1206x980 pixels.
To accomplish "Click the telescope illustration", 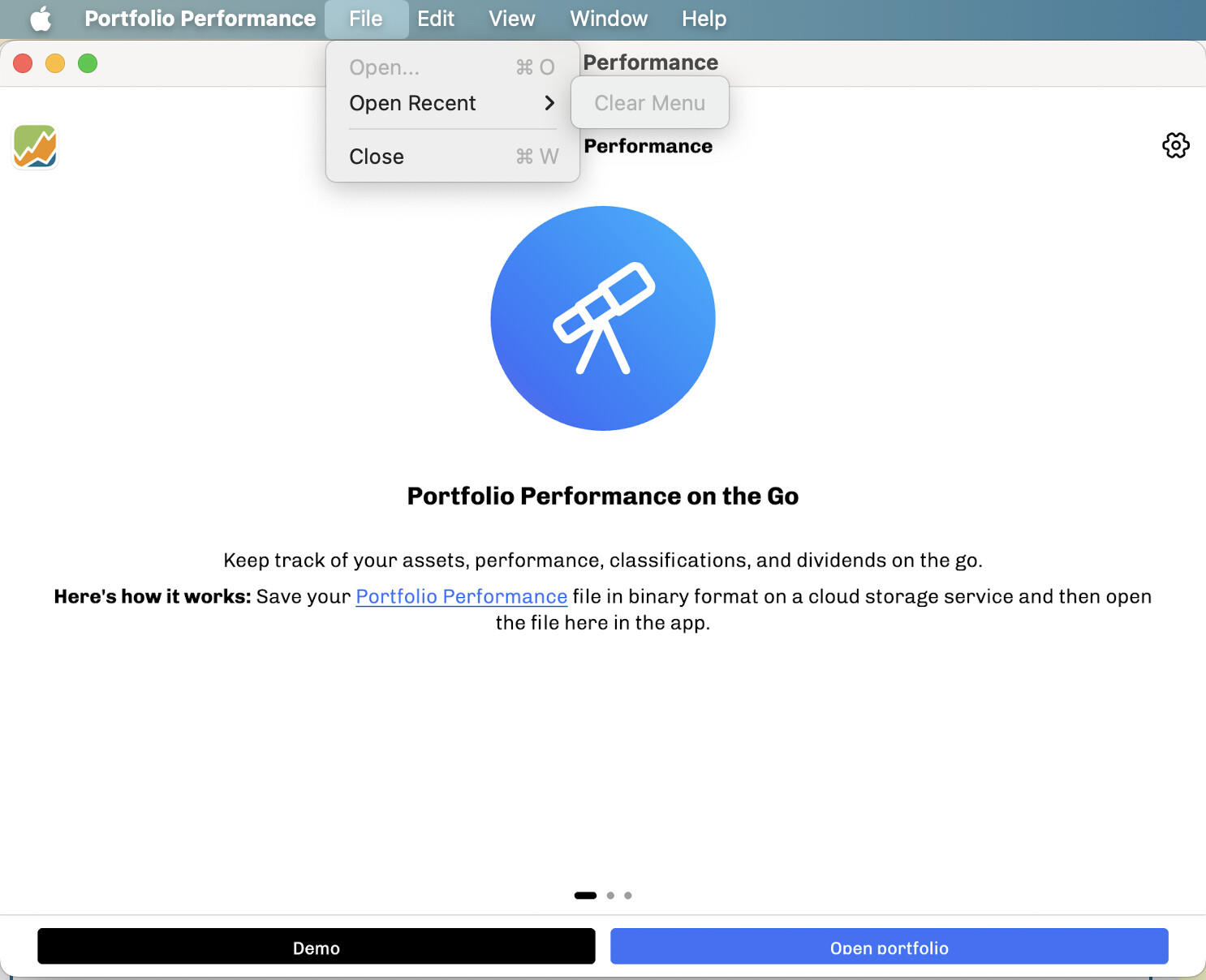I will click(603, 318).
